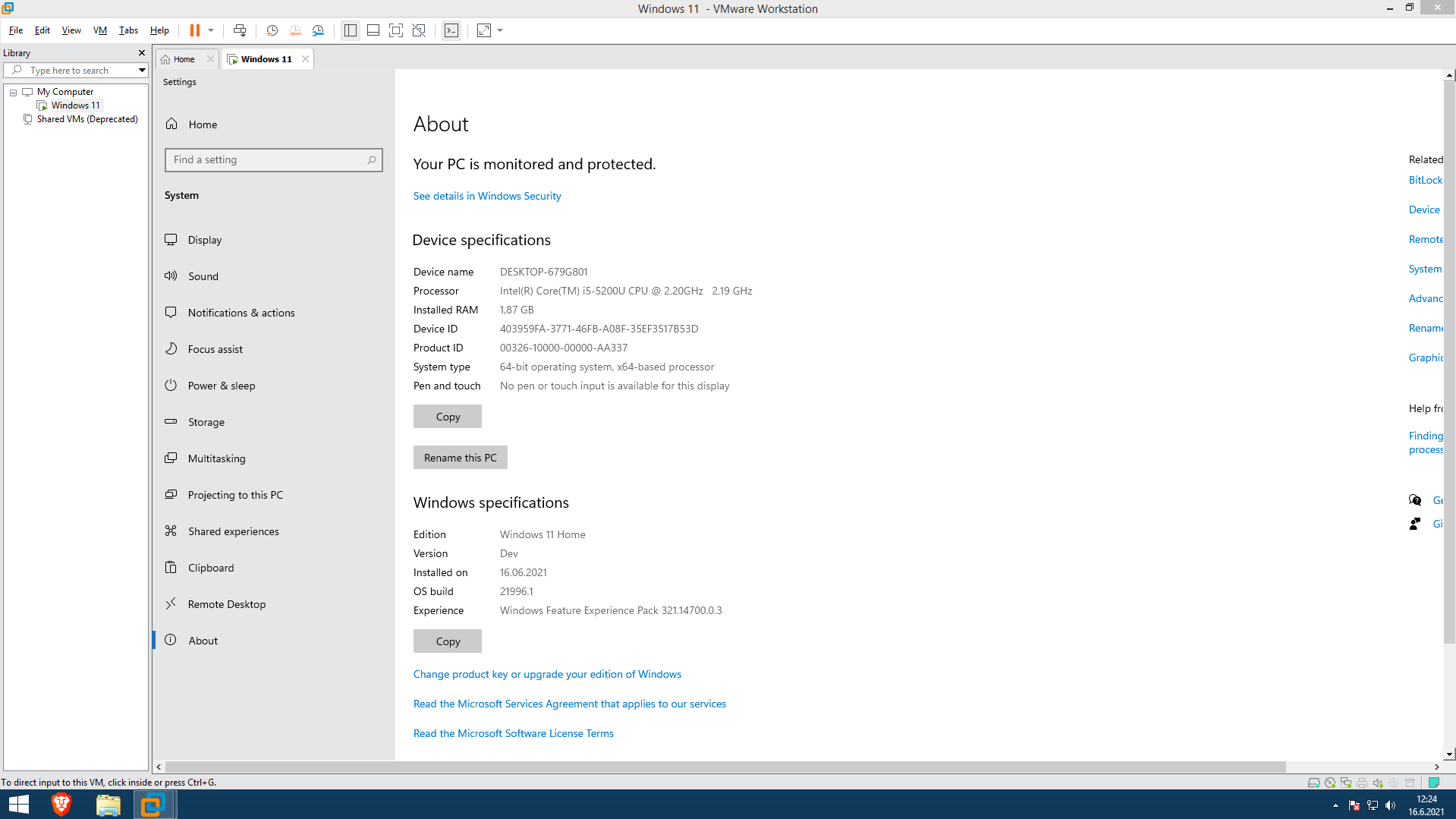Screen dimensions: 1456x819
Task: Click the hard disk device status icon
Action: (x=1314, y=783)
